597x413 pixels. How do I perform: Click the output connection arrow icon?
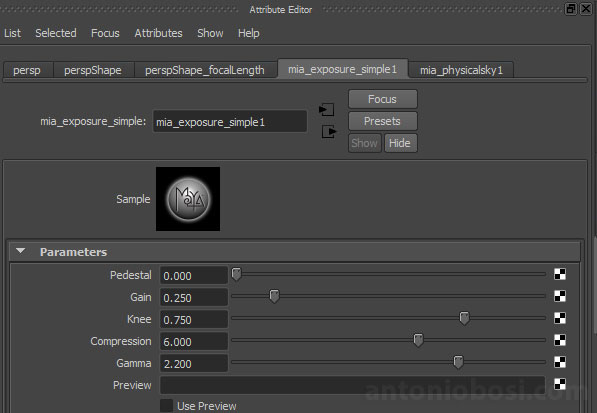click(x=329, y=132)
